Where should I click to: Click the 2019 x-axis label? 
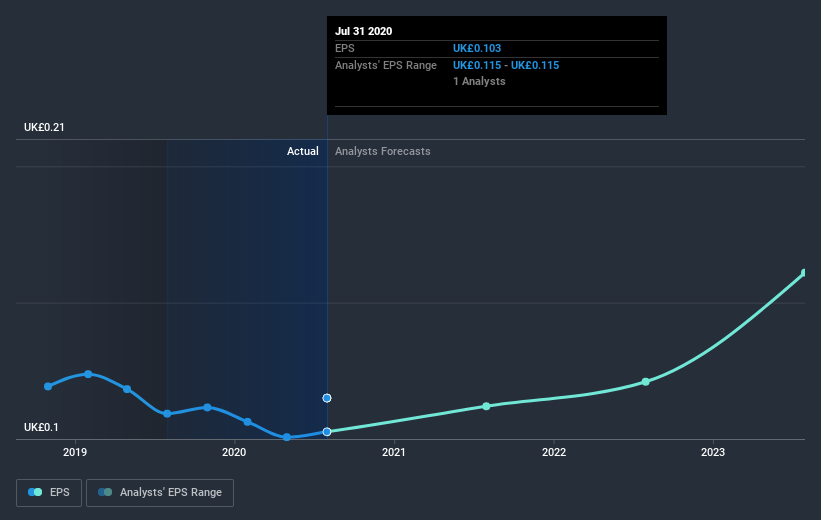point(75,452)
